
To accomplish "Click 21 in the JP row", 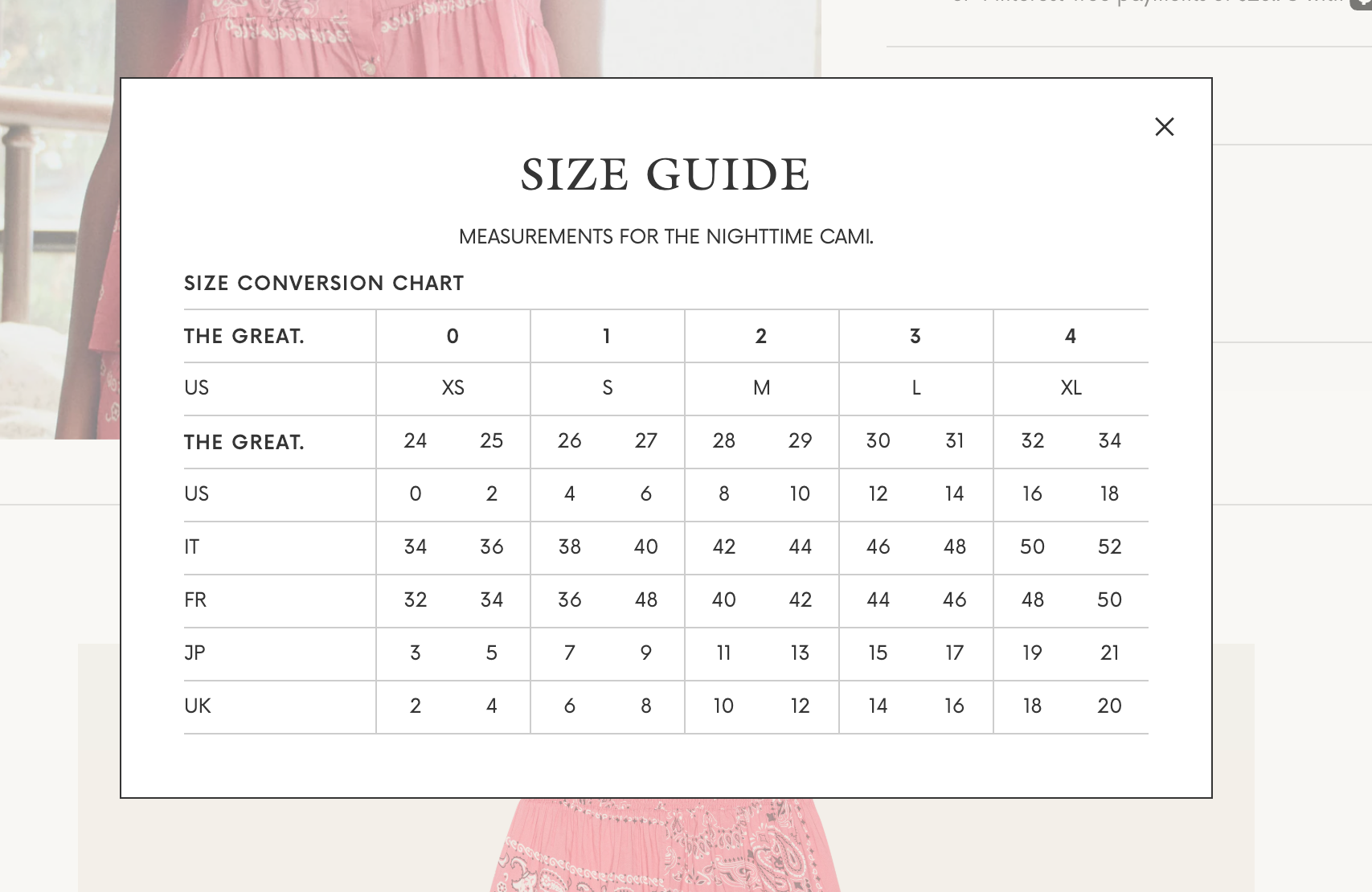I will pyautogui.click(x=1109, y=653).
